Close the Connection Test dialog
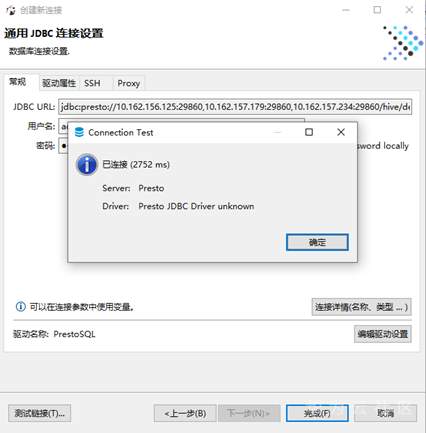 [x=341, y=132]
